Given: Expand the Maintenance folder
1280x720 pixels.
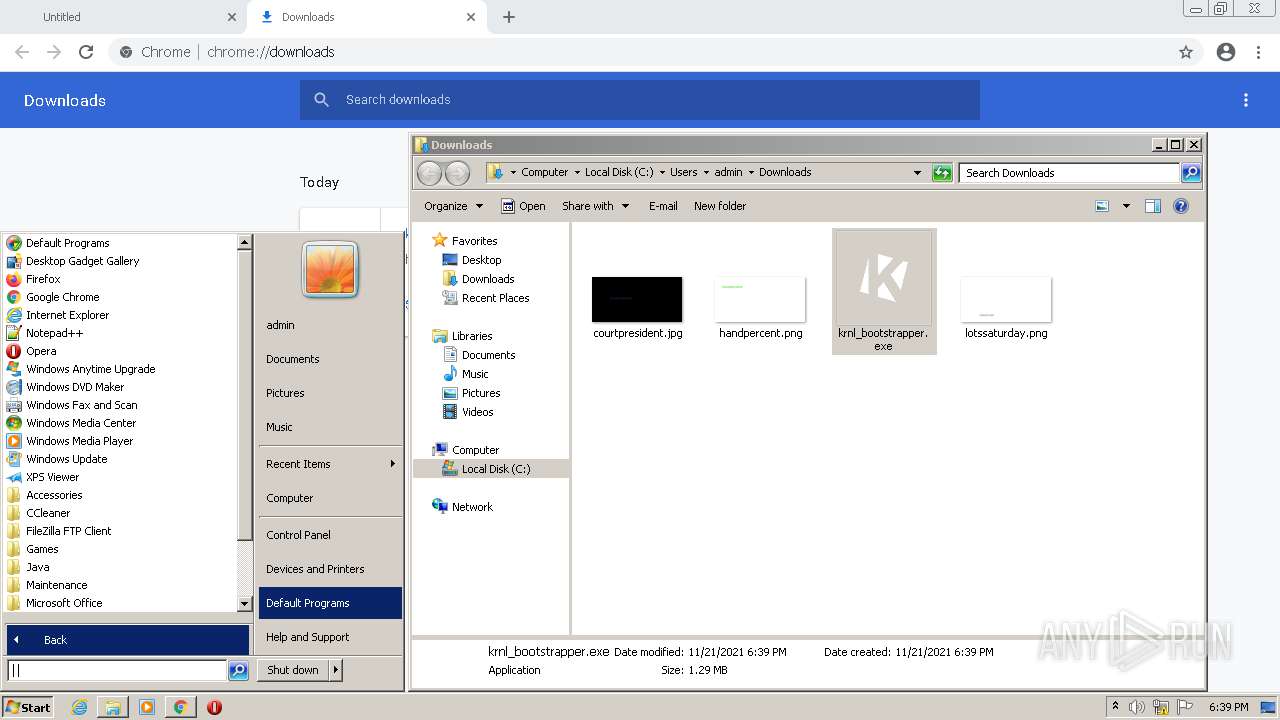Looking at the screenshot, I should (x=56, y=585).
